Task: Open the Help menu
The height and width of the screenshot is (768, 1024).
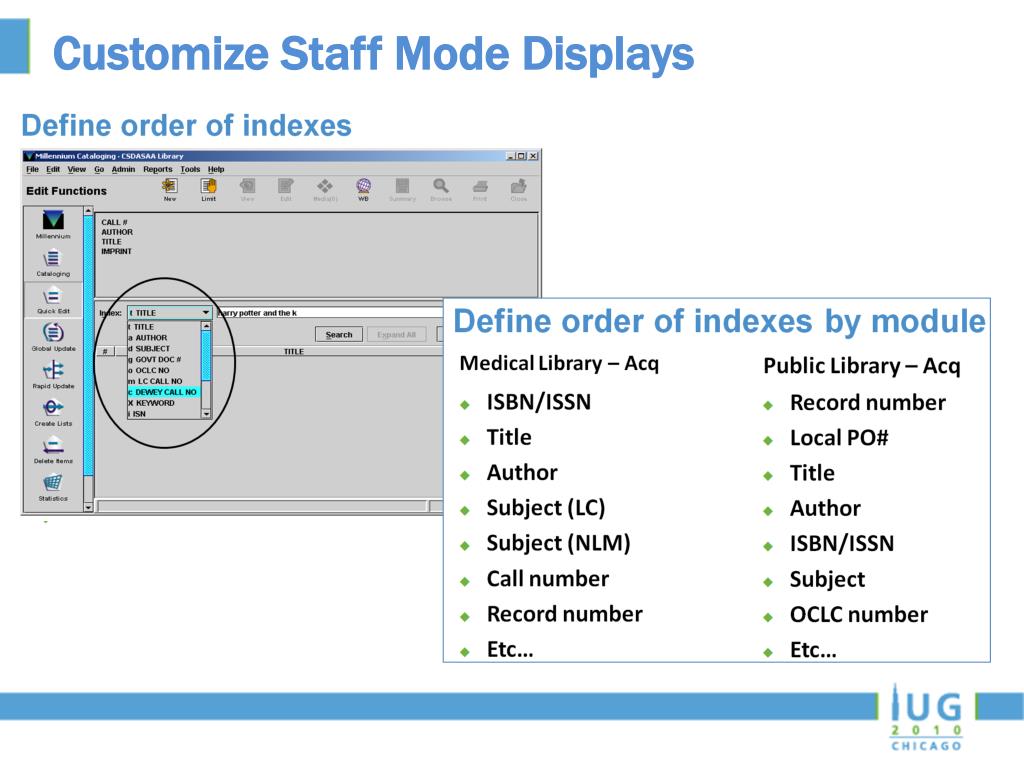Action: tap(216, 169)
